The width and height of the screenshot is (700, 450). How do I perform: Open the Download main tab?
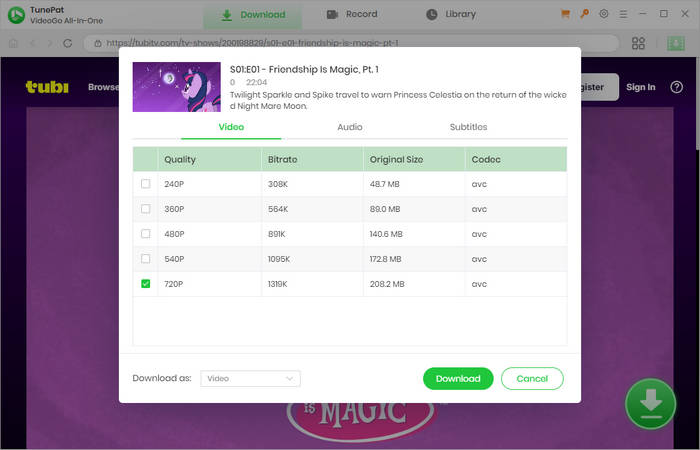(x=253, y=15)
